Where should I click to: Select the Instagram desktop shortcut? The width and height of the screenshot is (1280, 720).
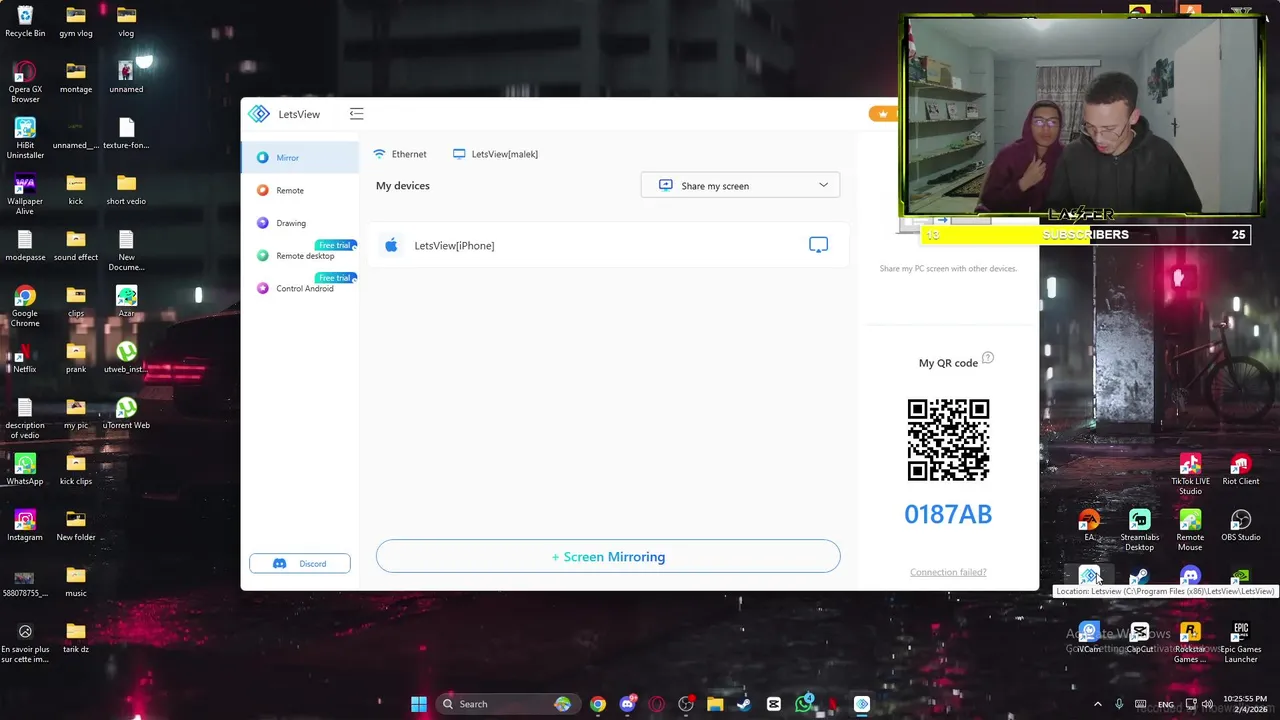pyautogui.click(x=25, y=526)
